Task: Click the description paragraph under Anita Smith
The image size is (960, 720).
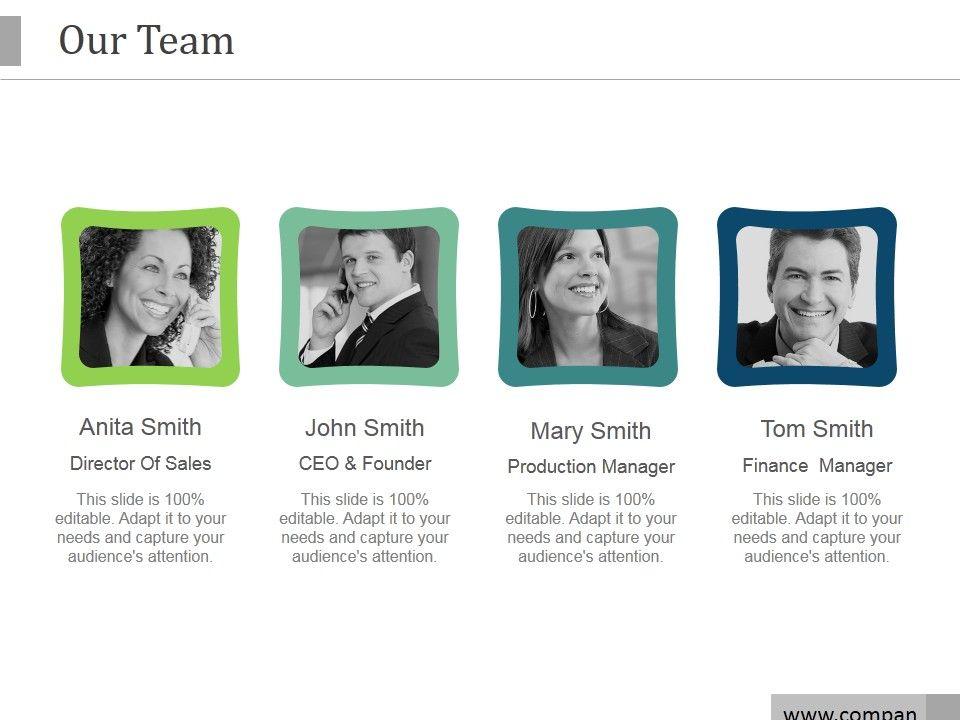Action: pyautogui.click(x=140, y=528)
